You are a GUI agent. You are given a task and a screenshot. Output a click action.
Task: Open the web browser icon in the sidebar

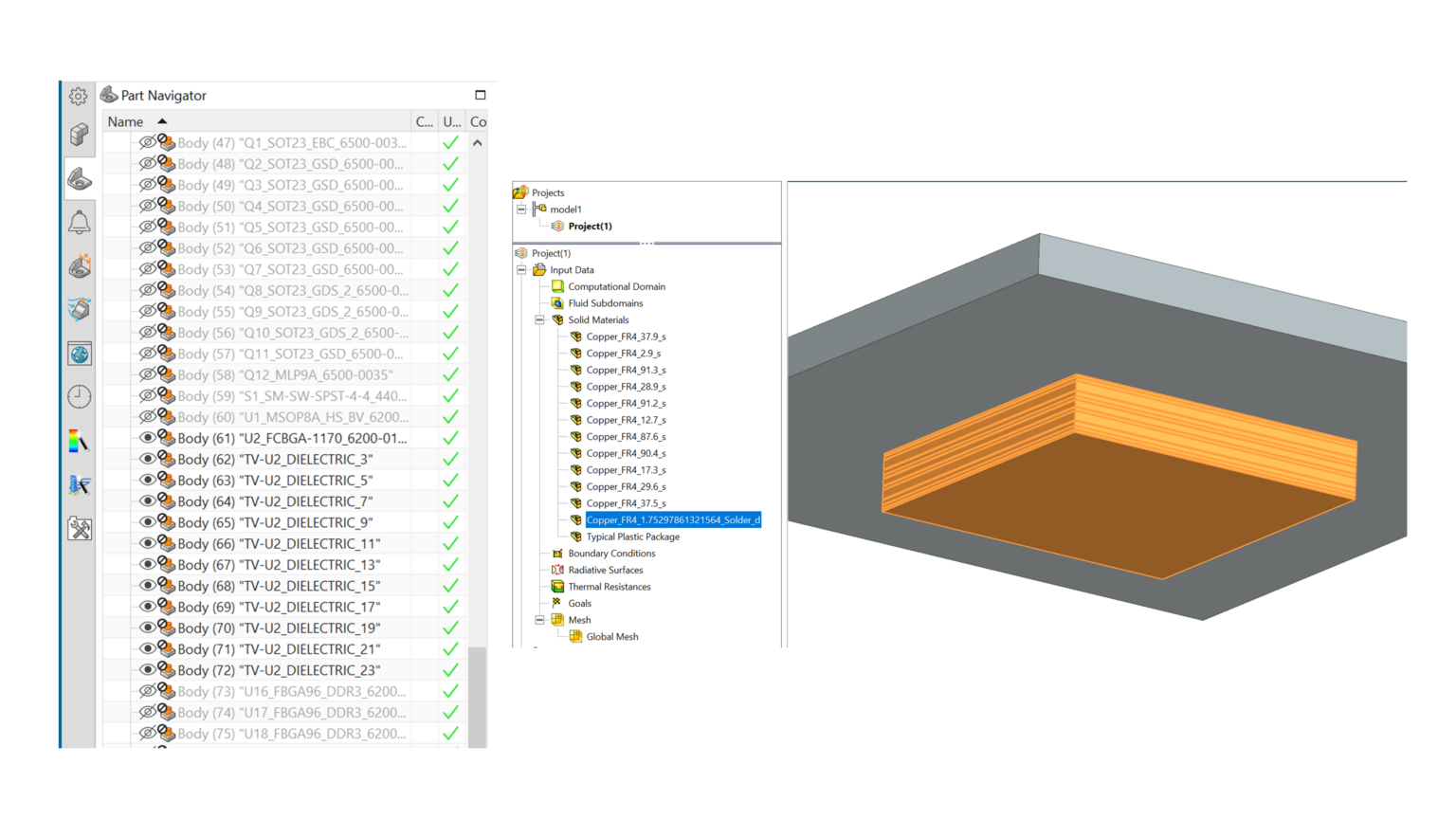pyautogui.click(x=80, y=353)
